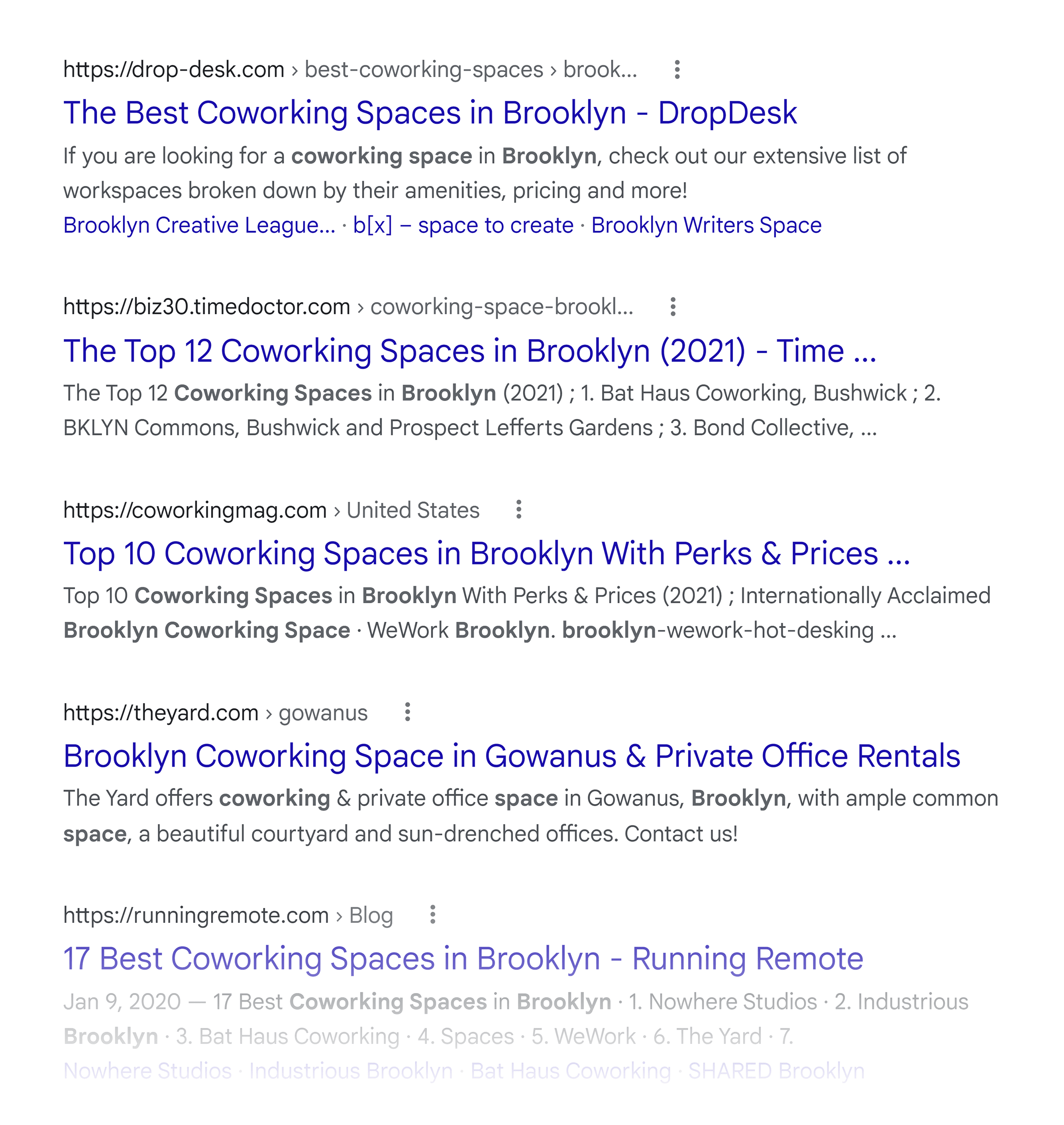Follow the 'Bat Haus Coworking' sitelink
The image size is (1064, 1125).
(571, 1071)
